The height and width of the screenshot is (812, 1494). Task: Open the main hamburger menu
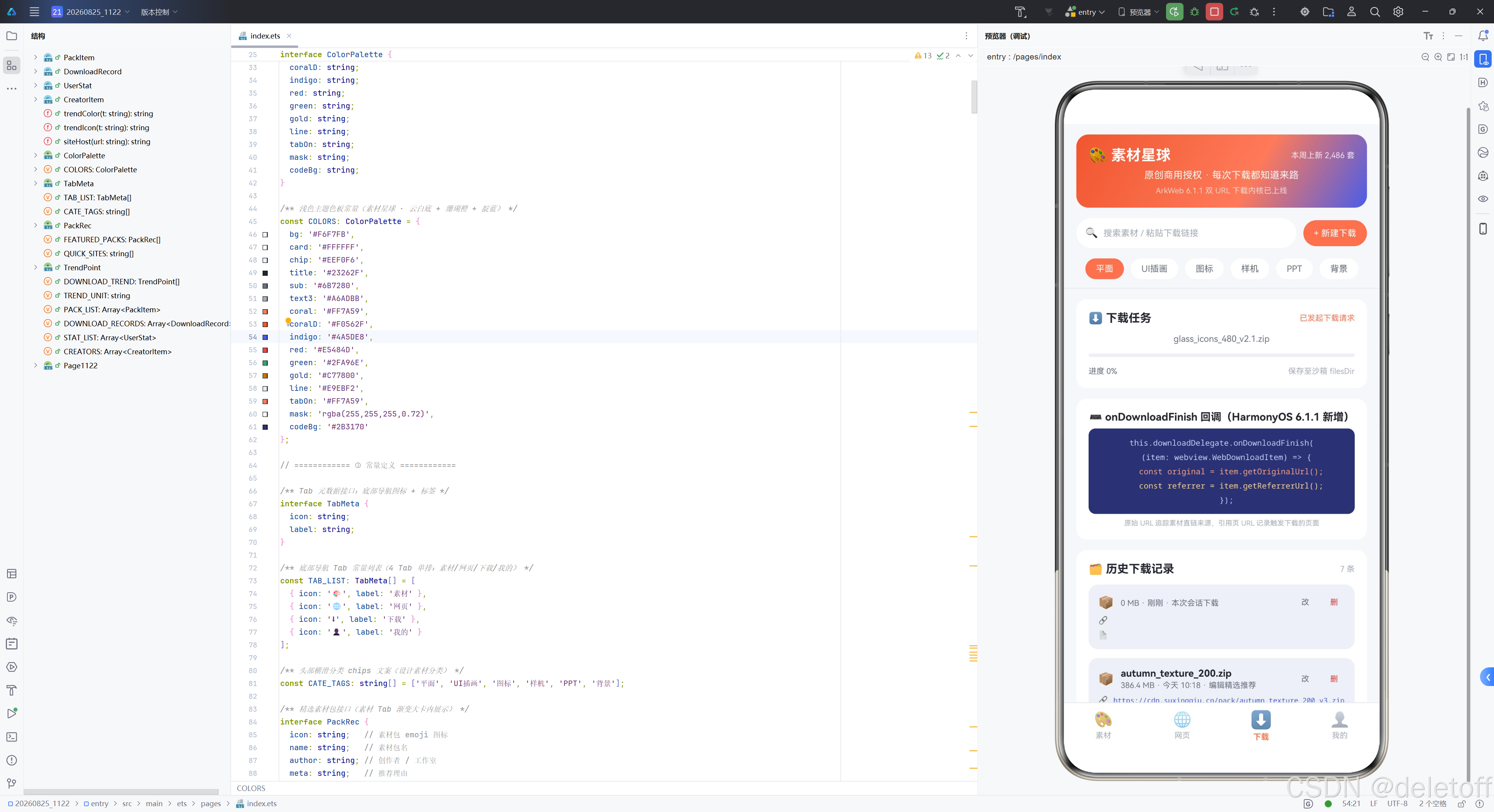(34, 12)
